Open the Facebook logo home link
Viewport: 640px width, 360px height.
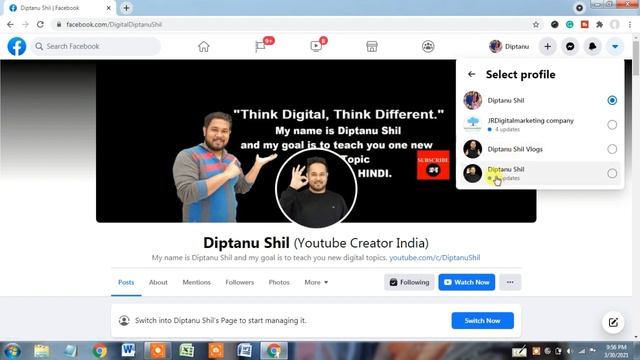(x=17, y=46)
